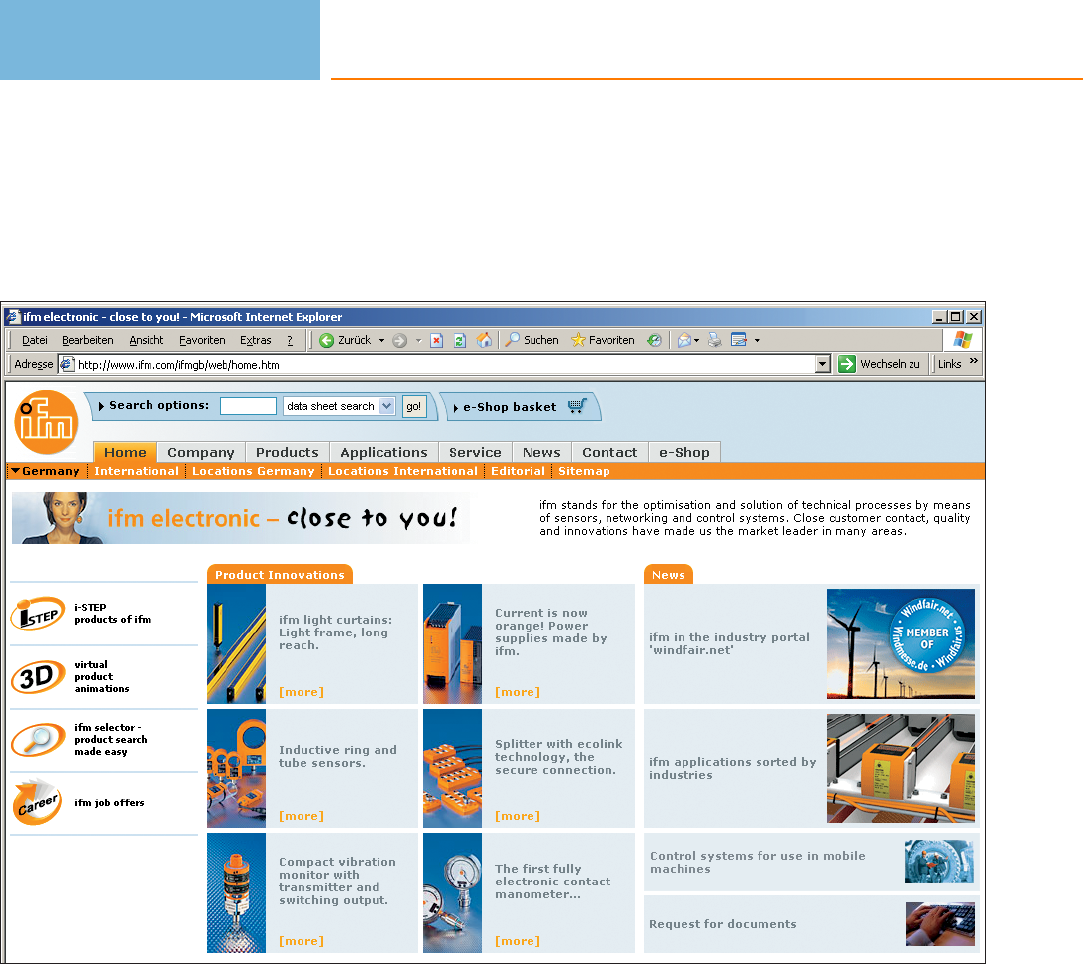Click the history/media toolbar icon
The image size is (1083, 964).
(x=654, y=340)
